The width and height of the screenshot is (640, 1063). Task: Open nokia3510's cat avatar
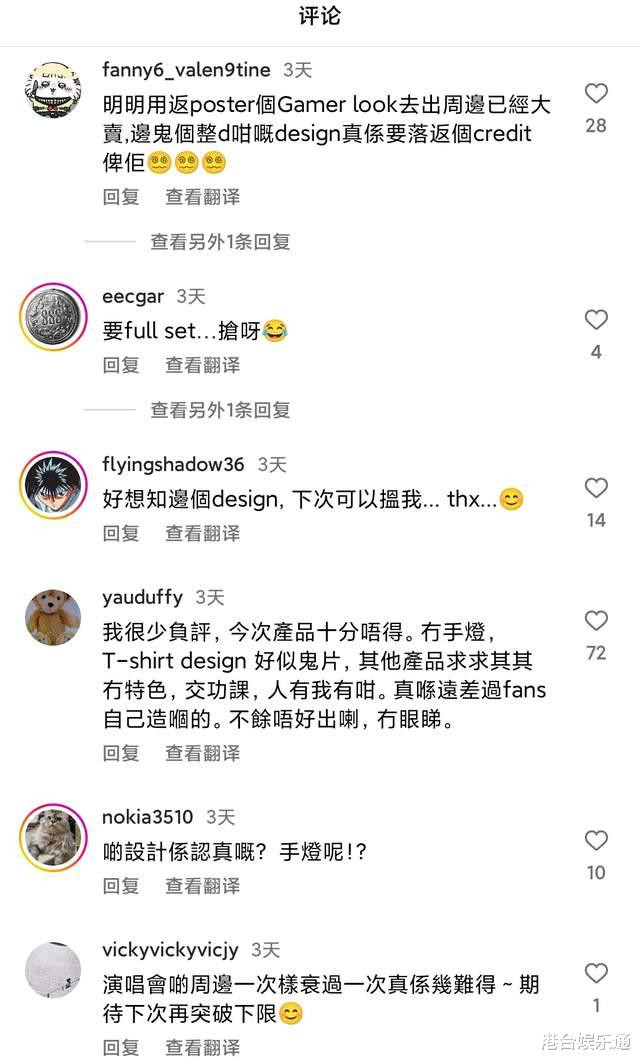point(53,837)
